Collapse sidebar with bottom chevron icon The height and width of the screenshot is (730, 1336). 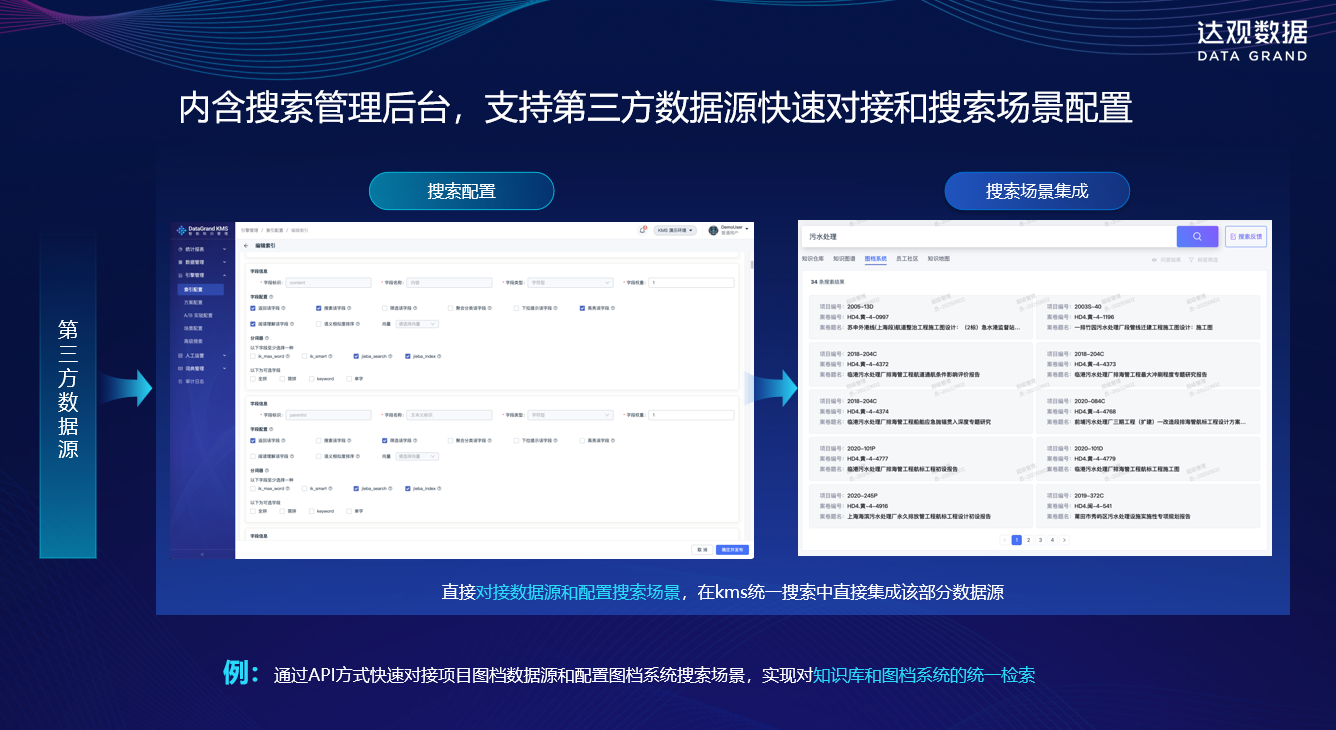click(x=202, y=553)
